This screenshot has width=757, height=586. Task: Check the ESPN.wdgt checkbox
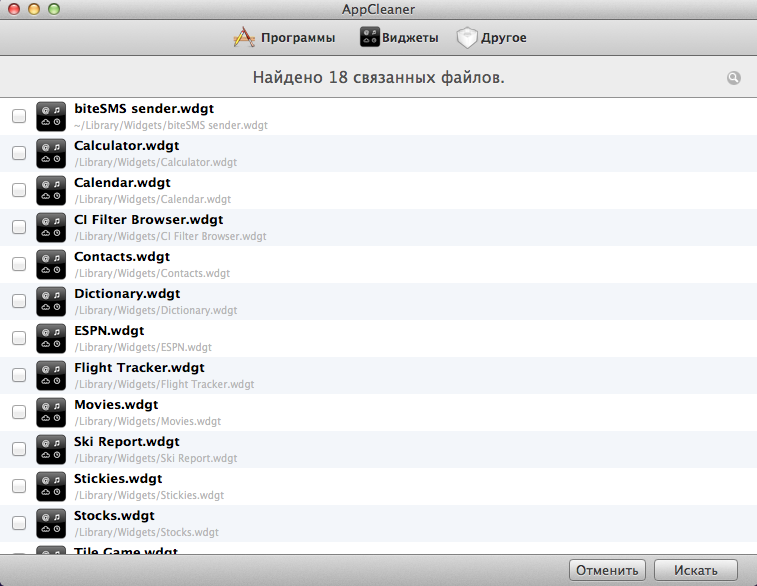[19, 338]
